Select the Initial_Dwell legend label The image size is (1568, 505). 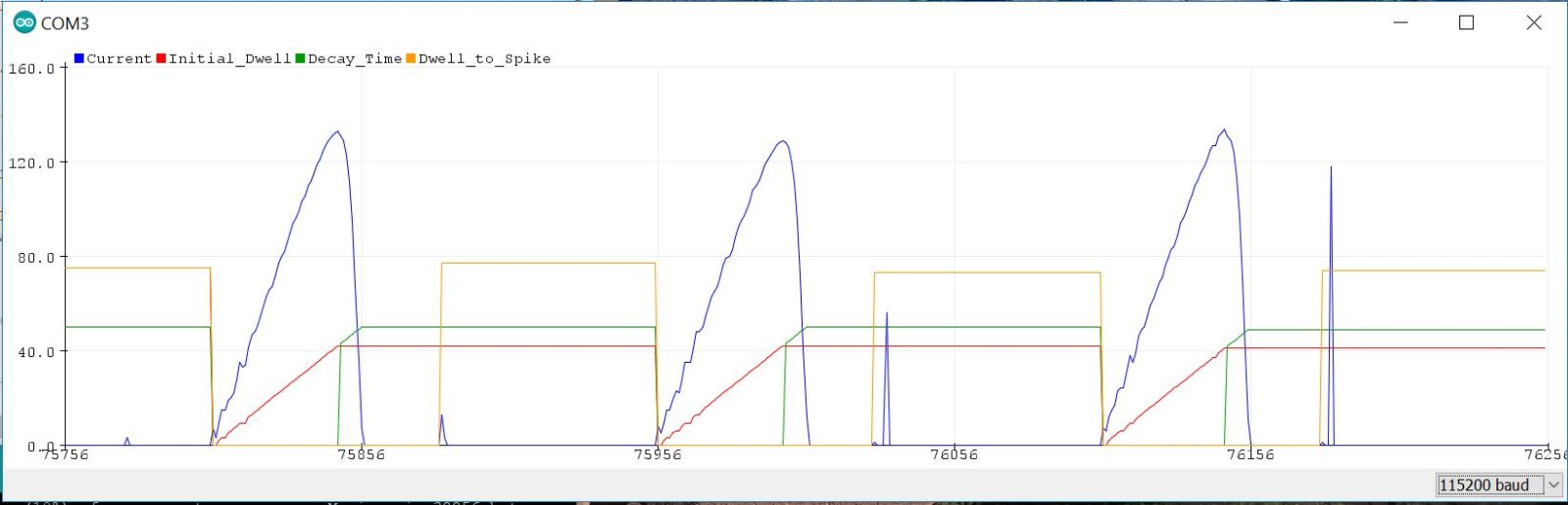229,59
